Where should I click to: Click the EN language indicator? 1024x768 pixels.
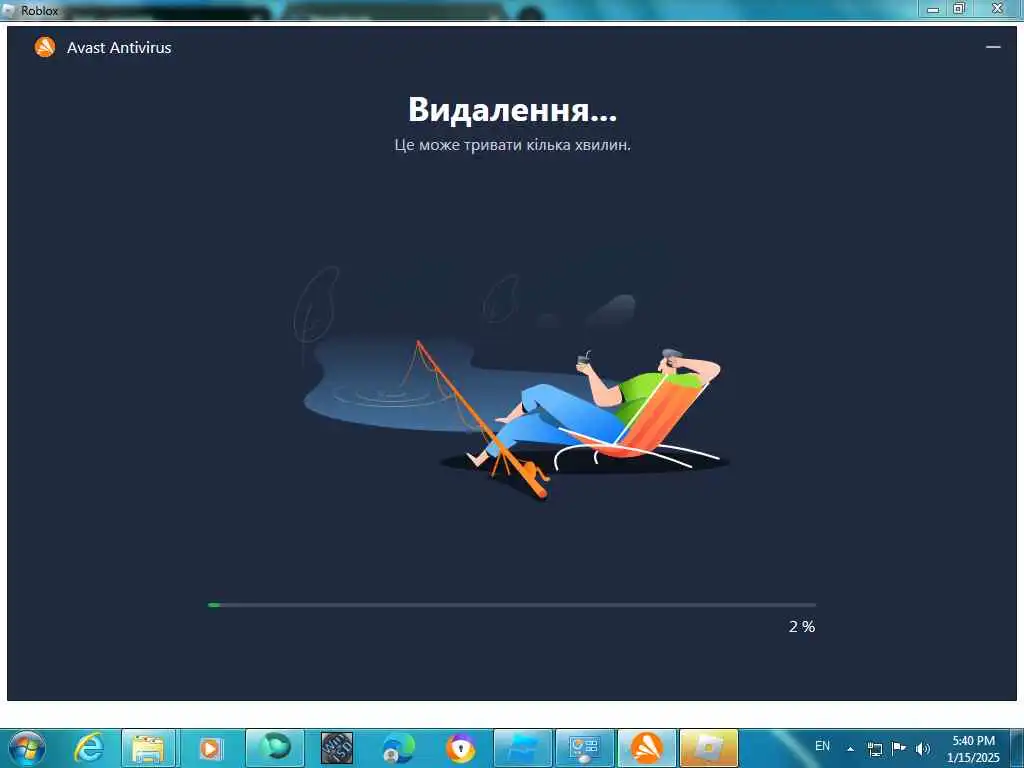pos(822,746)
